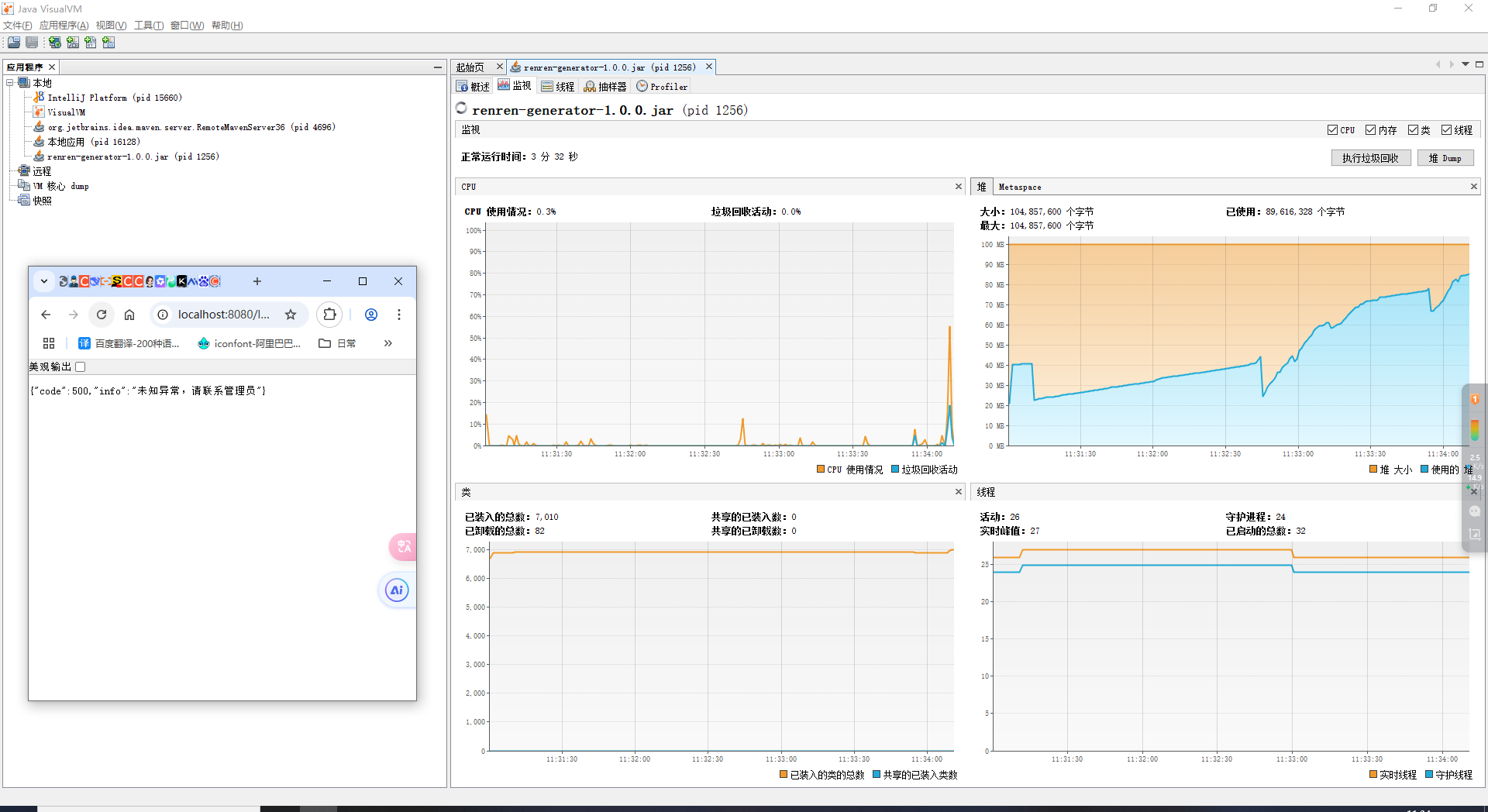Image resolution: width=1488 pixels, height=812 pixels.
Task: Click the 堆 Dump button
Action: point(1445,158)
